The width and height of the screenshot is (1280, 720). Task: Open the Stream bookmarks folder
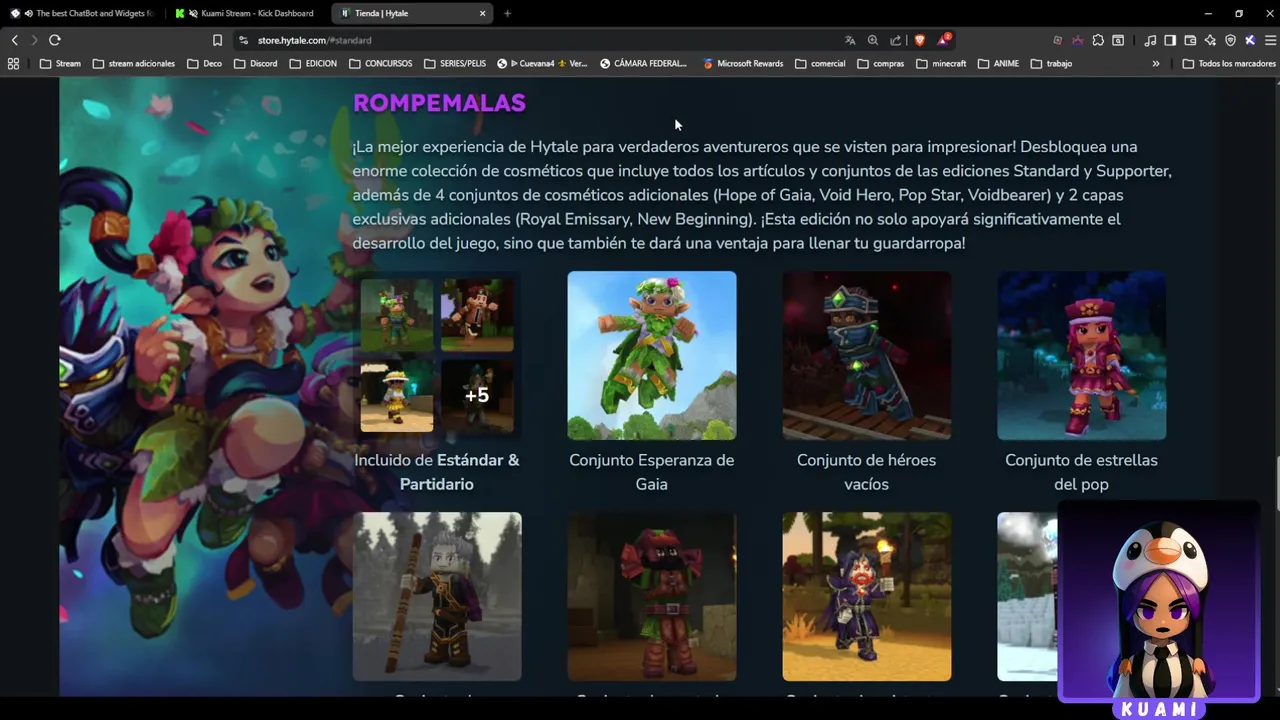pyautogui.click(x=60, y=63)
